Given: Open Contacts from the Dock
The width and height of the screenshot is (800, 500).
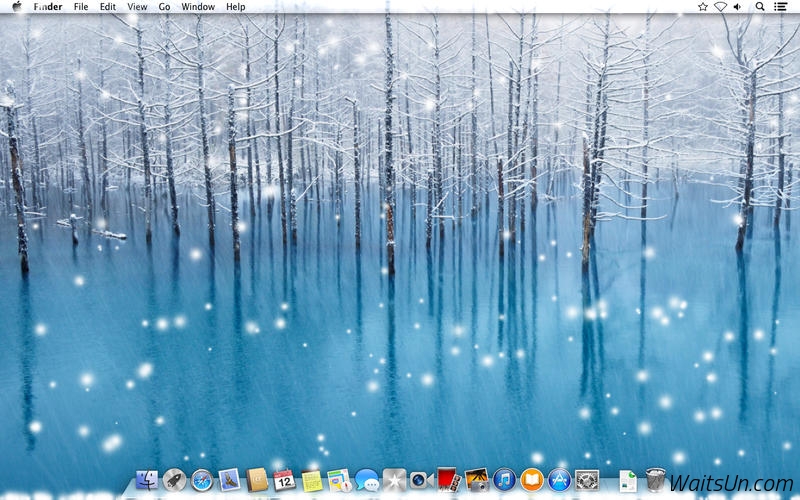Looking at the screenshot, I should (257, 480).
